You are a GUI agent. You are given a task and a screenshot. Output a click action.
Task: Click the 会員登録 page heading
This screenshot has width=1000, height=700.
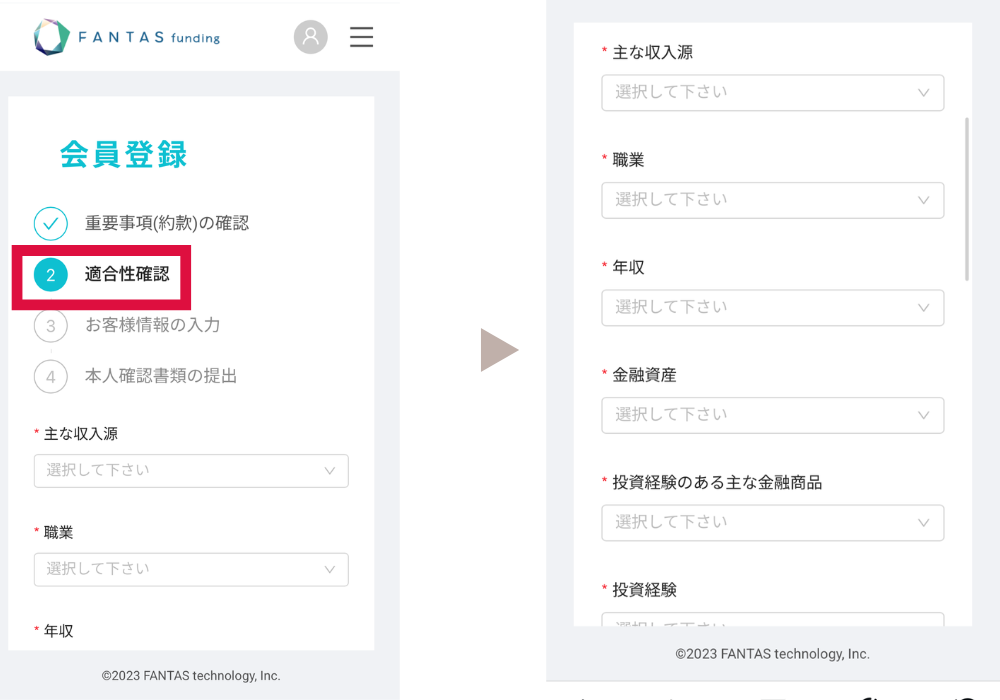coord(123,155)
